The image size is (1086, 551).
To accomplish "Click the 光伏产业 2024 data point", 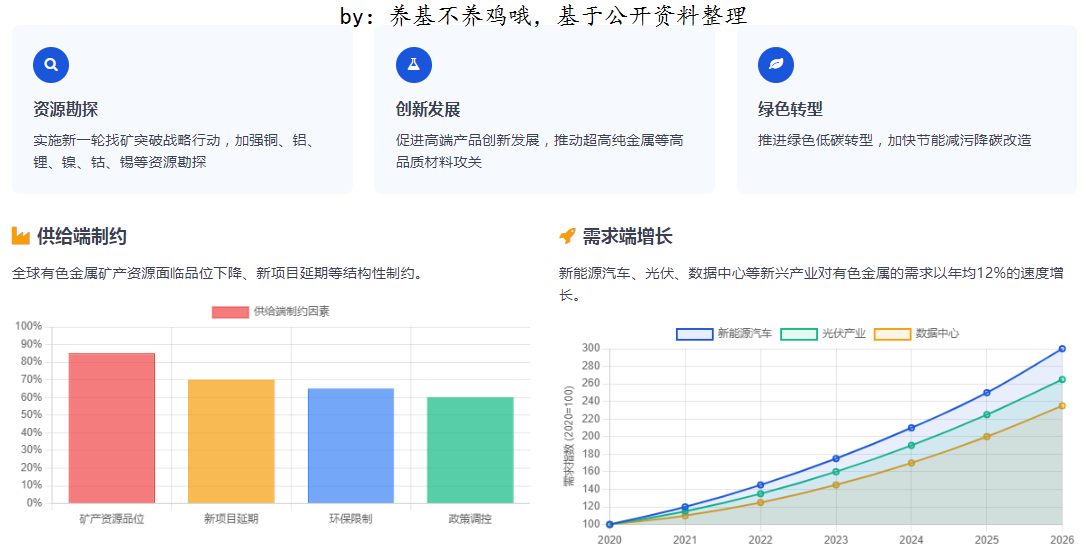I will [x=911, y=445].
